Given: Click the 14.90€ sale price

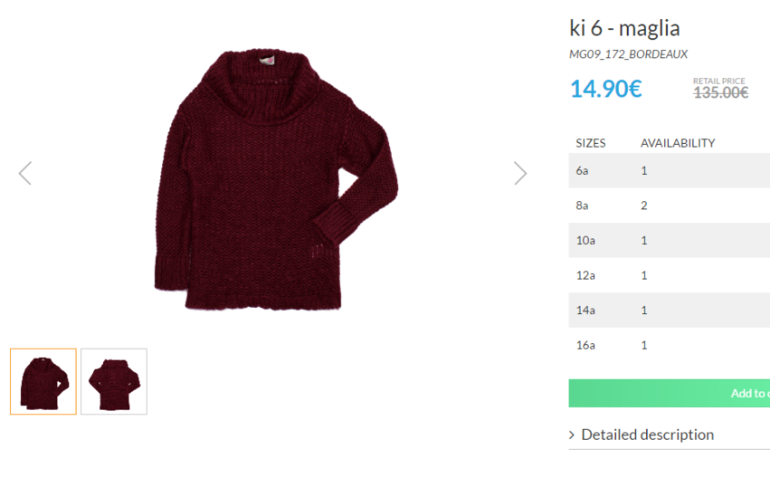Looking at the screenshot, I should (605, 89).
